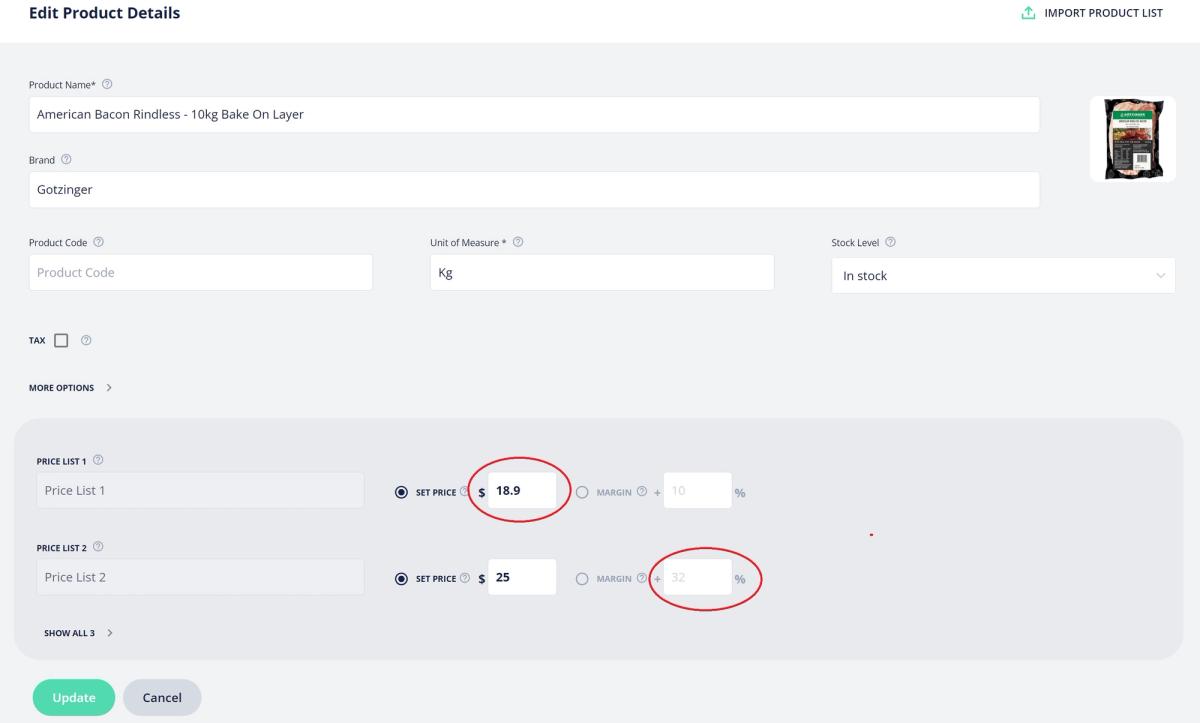Open help icon next to Product Code

pyautogui.click(x=98, y=242)
